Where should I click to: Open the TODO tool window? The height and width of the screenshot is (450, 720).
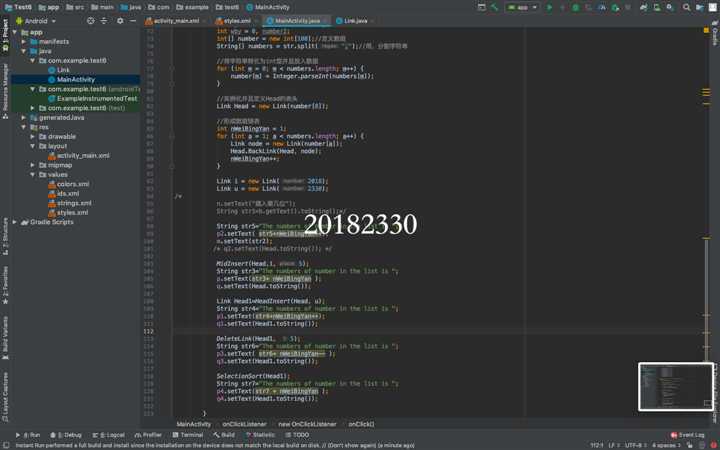[297, 435]
